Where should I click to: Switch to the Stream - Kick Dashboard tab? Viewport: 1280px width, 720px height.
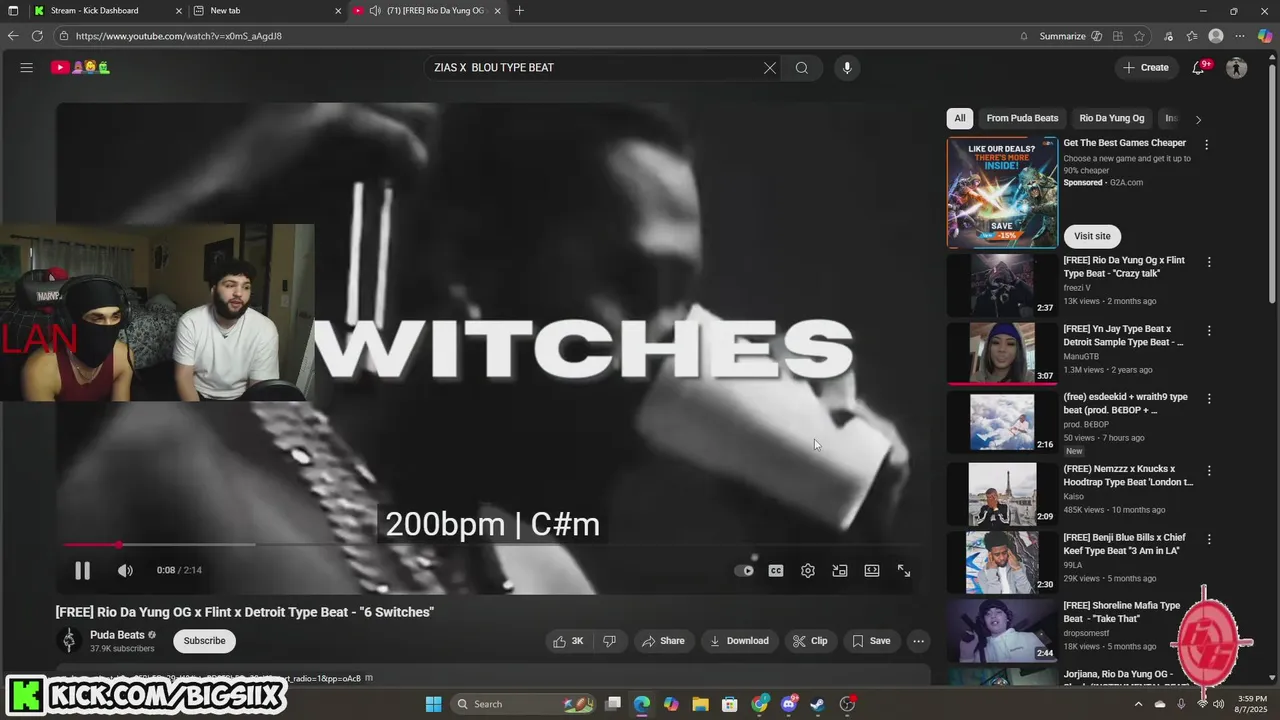tap(108, 11)
